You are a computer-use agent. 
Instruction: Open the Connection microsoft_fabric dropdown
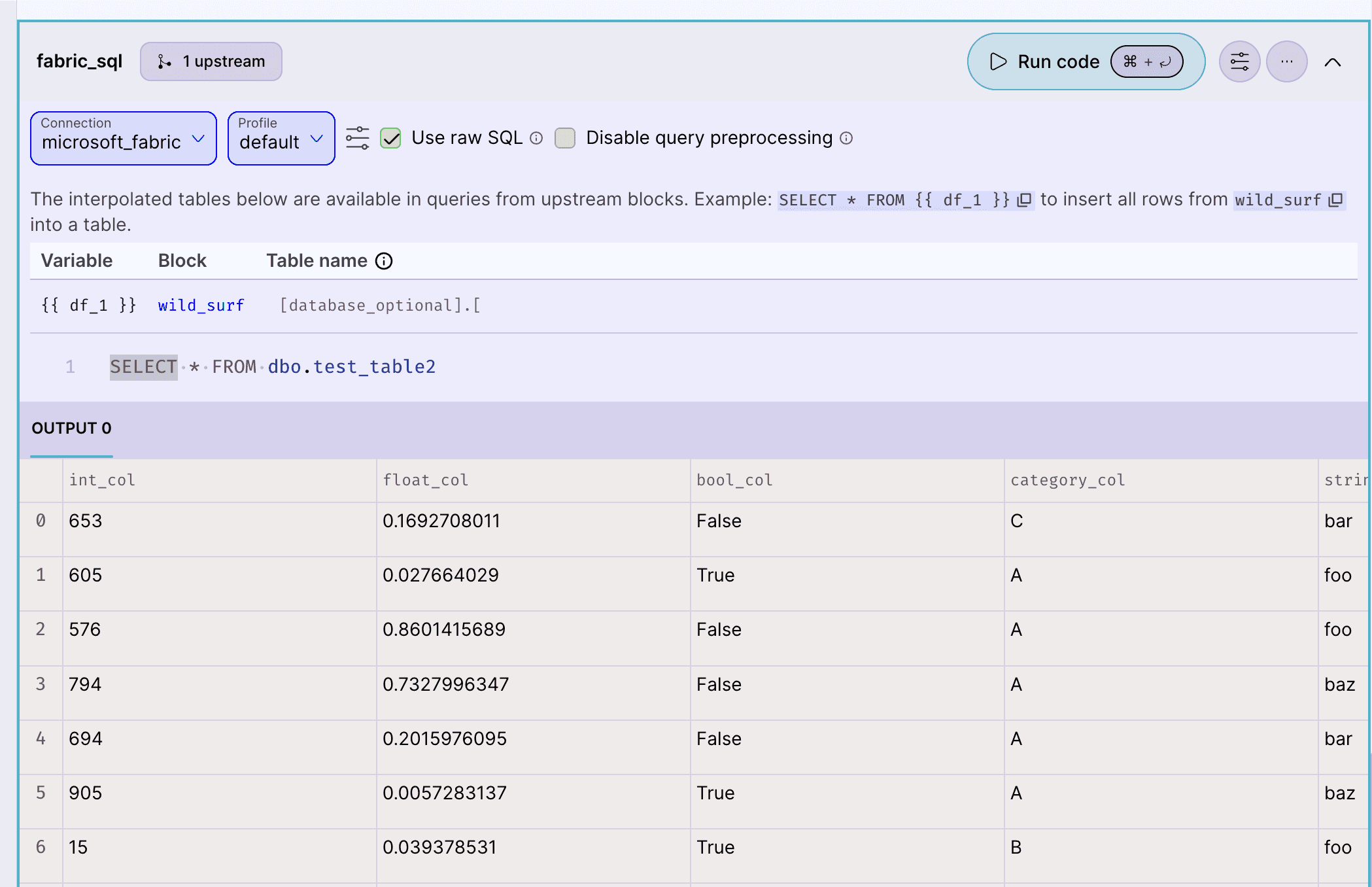tap(123, 138)
